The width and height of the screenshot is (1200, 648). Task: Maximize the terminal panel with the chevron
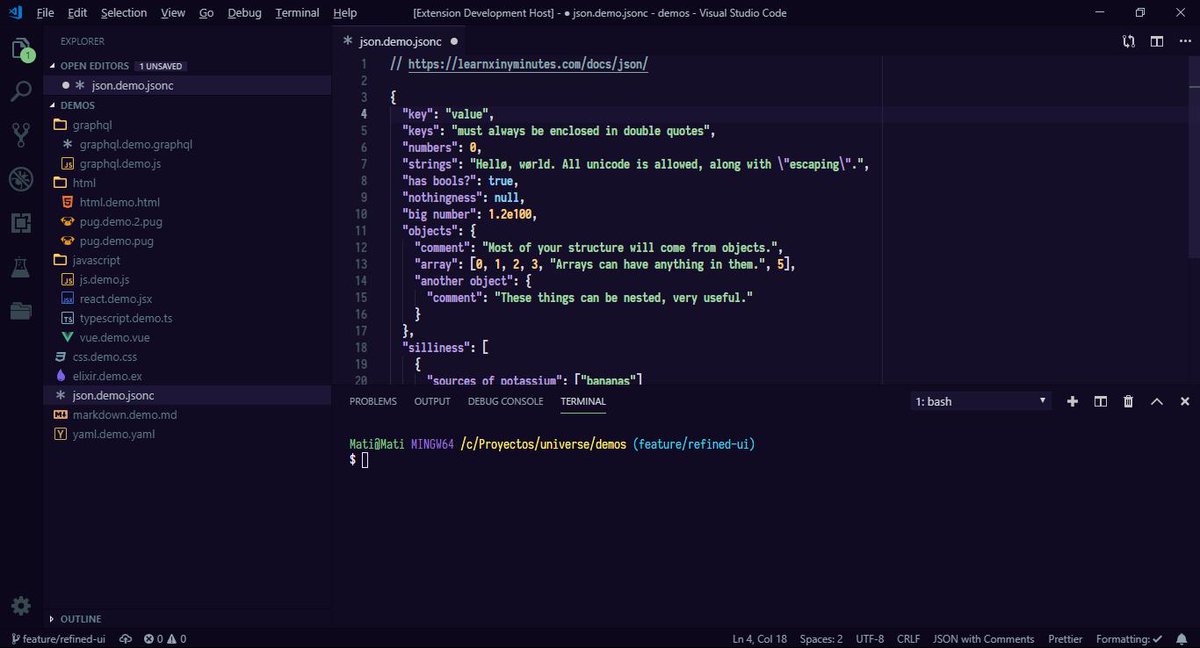click(x=1157, y=401)
